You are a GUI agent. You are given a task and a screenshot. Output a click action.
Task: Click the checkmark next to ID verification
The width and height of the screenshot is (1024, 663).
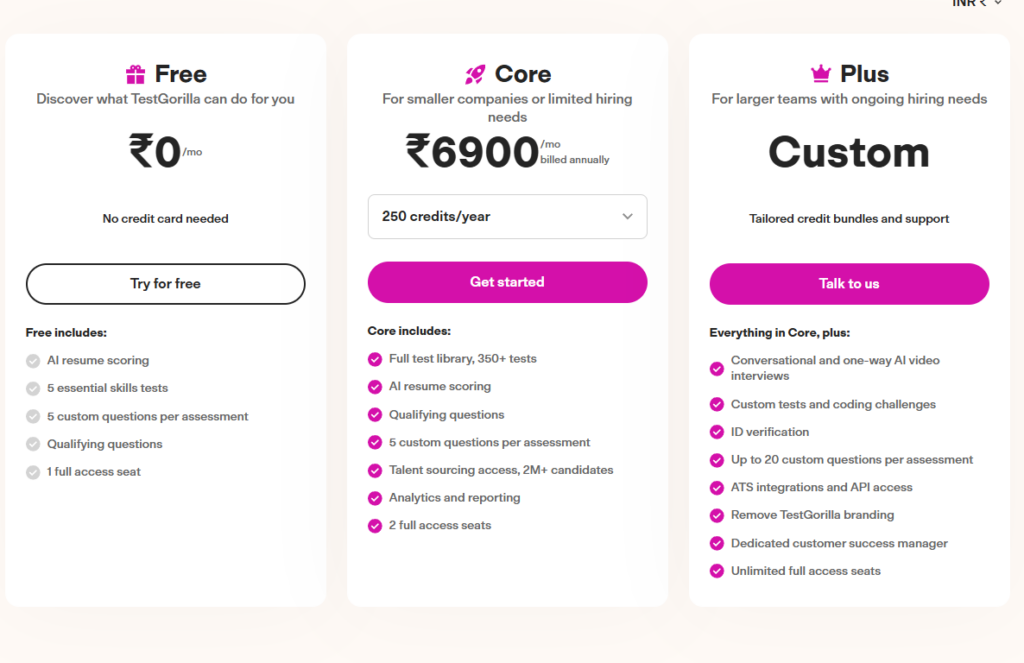[x=716, y=432]
